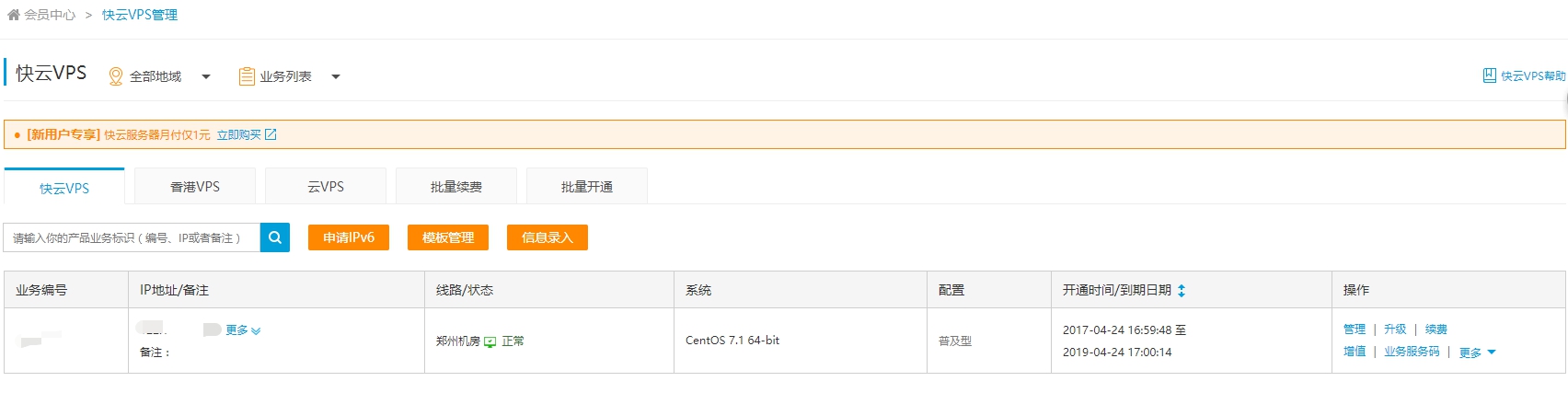
Task: Expand the 全部地域 dropdown arrow
Action: tap(206, 76)
